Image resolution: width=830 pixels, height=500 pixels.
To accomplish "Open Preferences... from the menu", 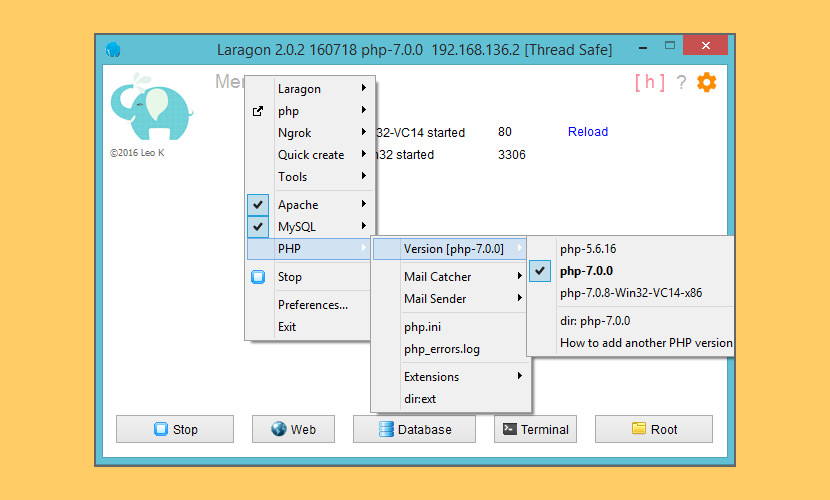I will [309, 305].
